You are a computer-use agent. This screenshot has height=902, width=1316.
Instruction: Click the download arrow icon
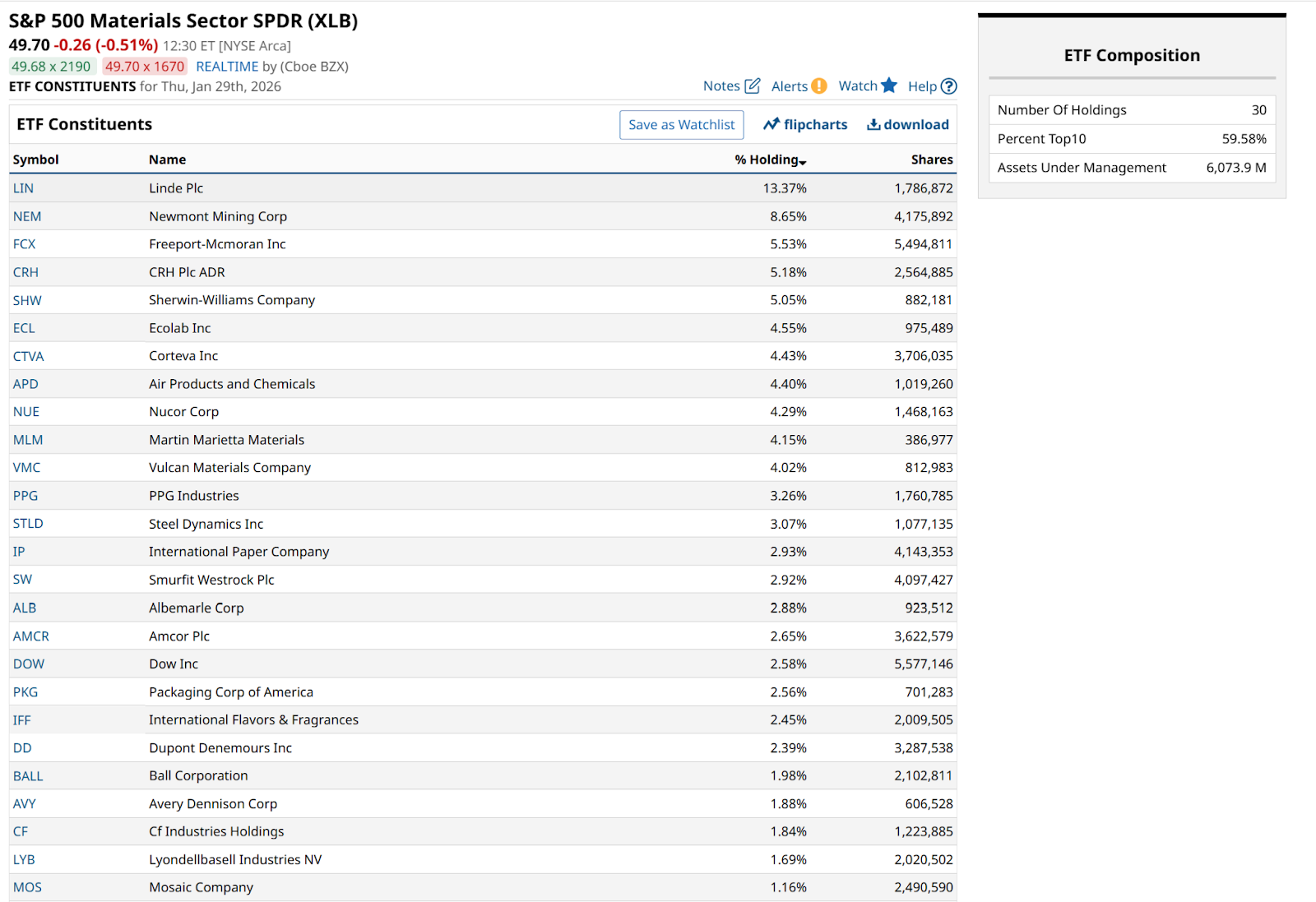tap(873, 124)
